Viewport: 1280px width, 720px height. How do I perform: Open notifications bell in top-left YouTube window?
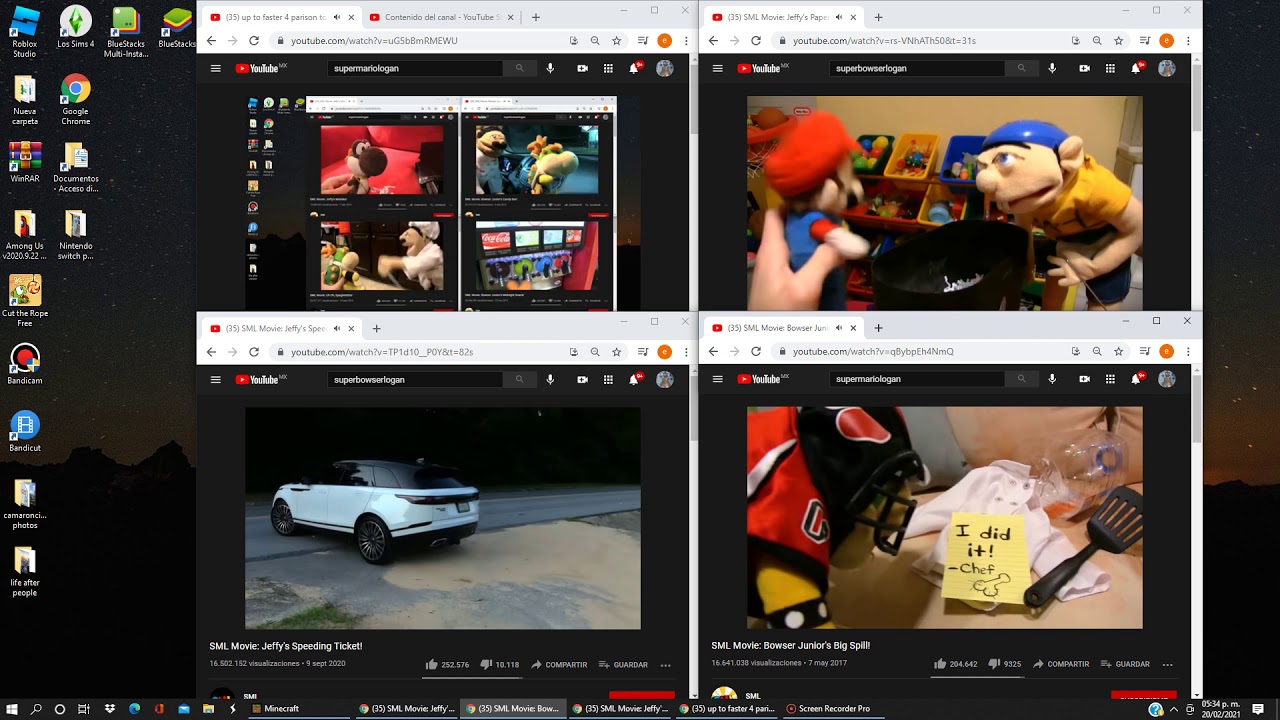(x=634, y=68)
